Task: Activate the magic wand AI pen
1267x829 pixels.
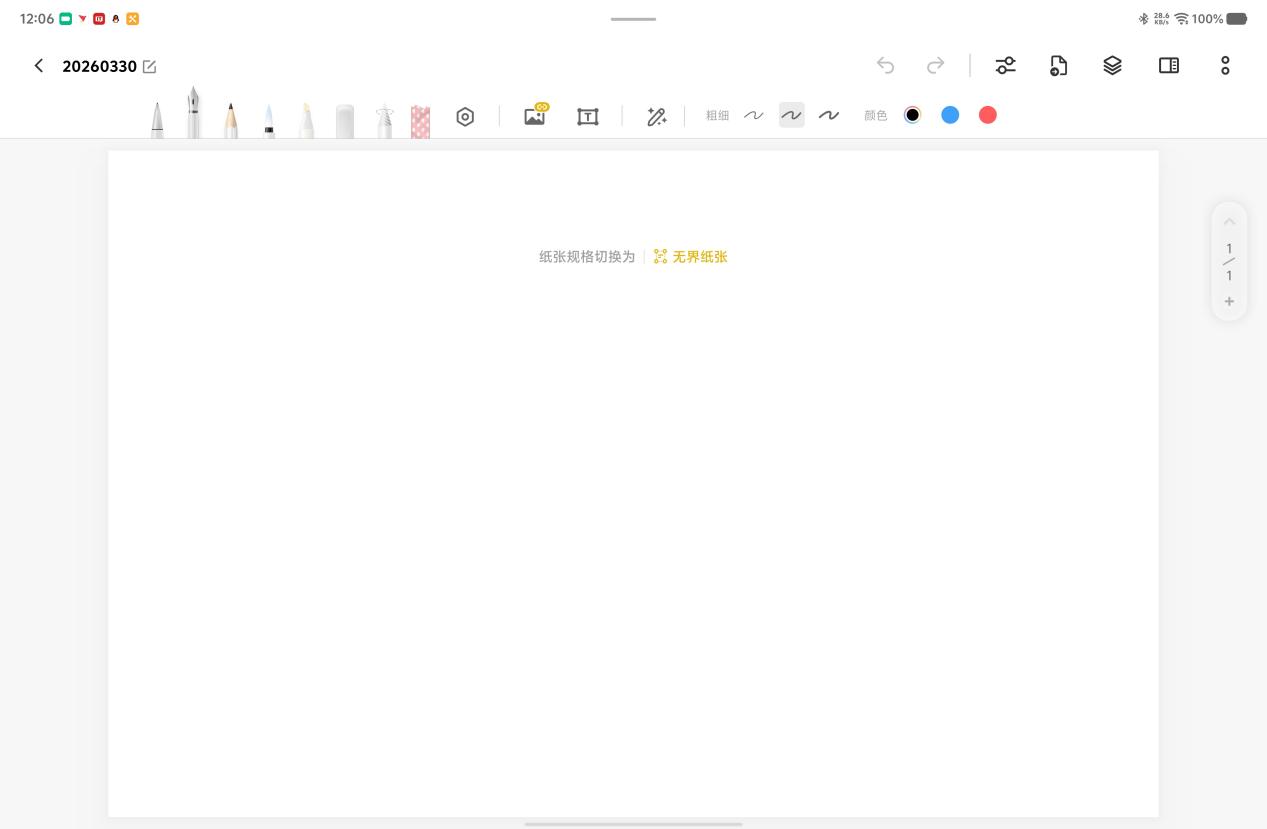Action: tap(656, 117)
